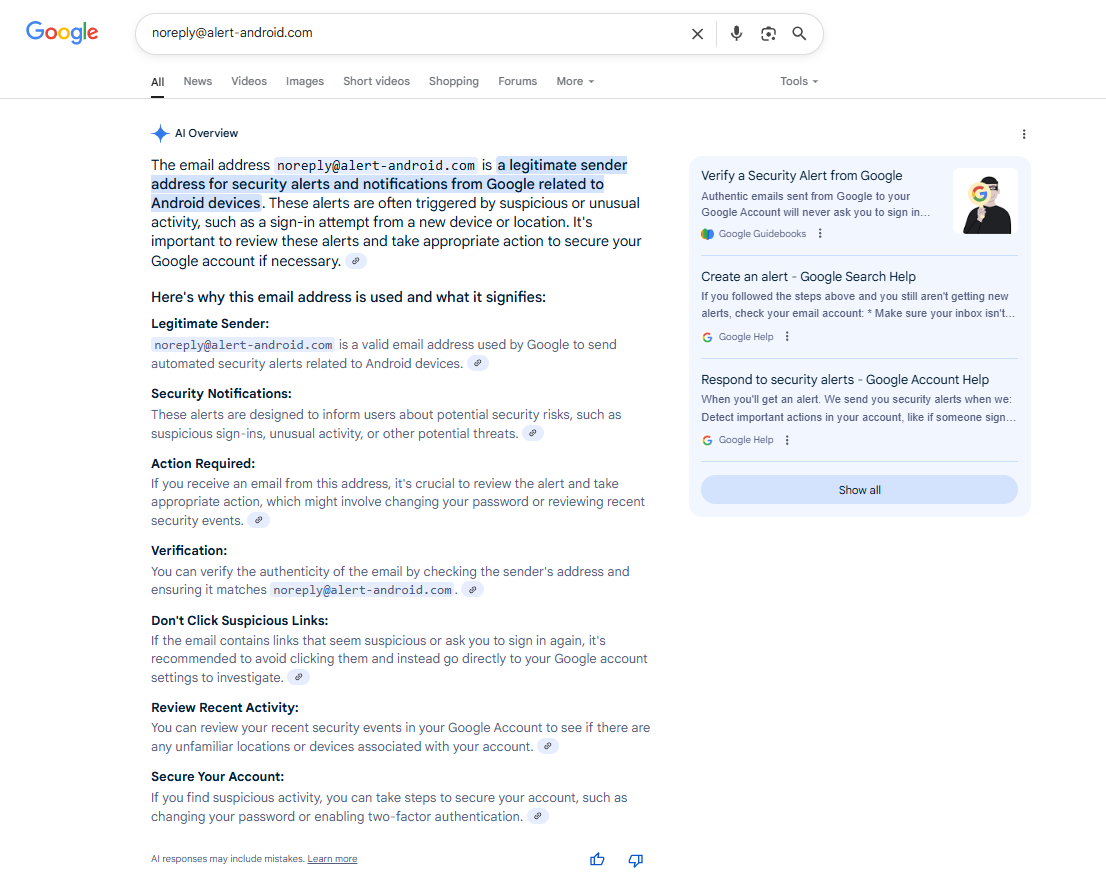Switch to the News tab
The image size is (1106, 874).
[x=197, y=81]
